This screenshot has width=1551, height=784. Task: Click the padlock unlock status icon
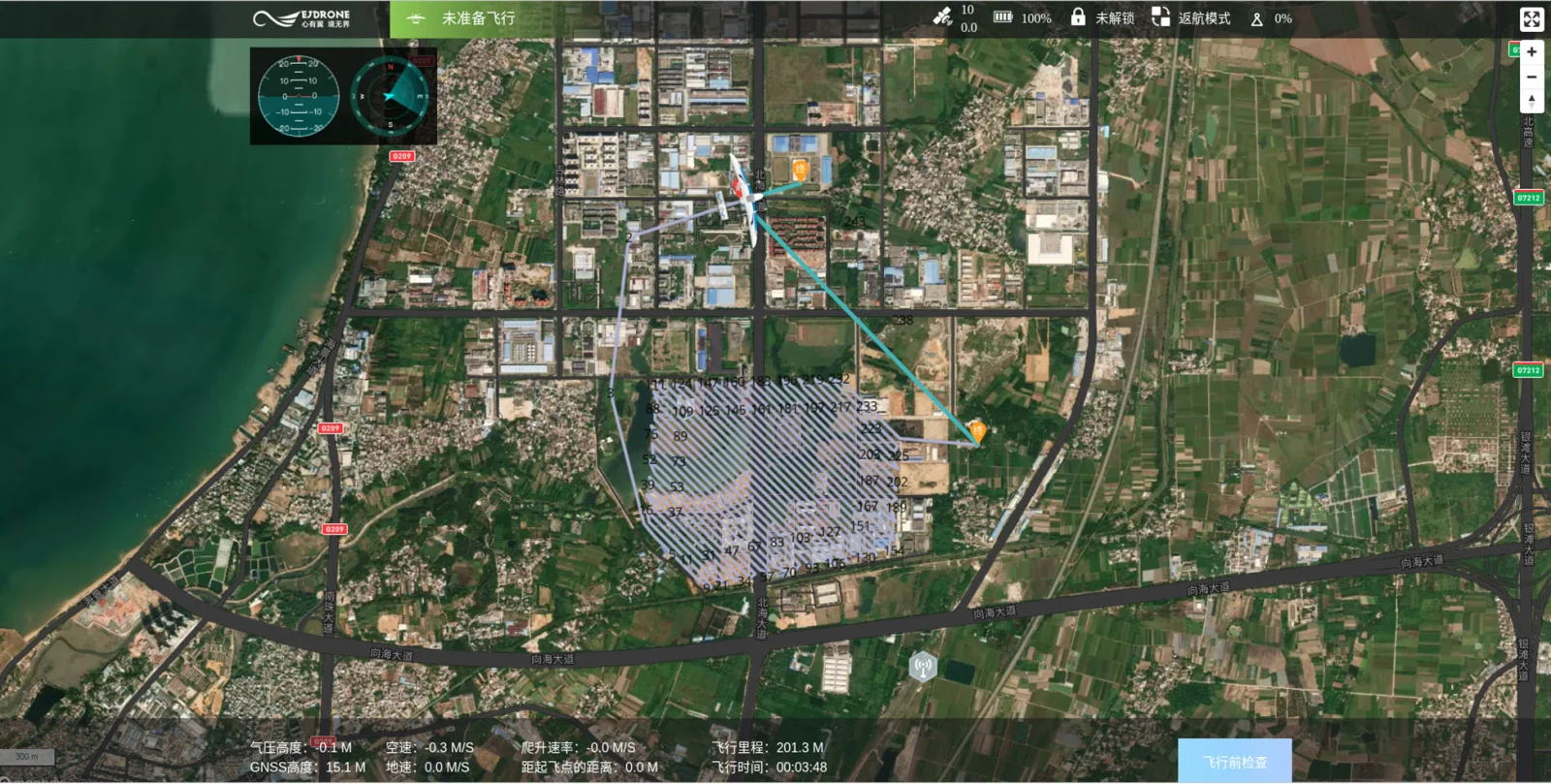pos(1078,16)
